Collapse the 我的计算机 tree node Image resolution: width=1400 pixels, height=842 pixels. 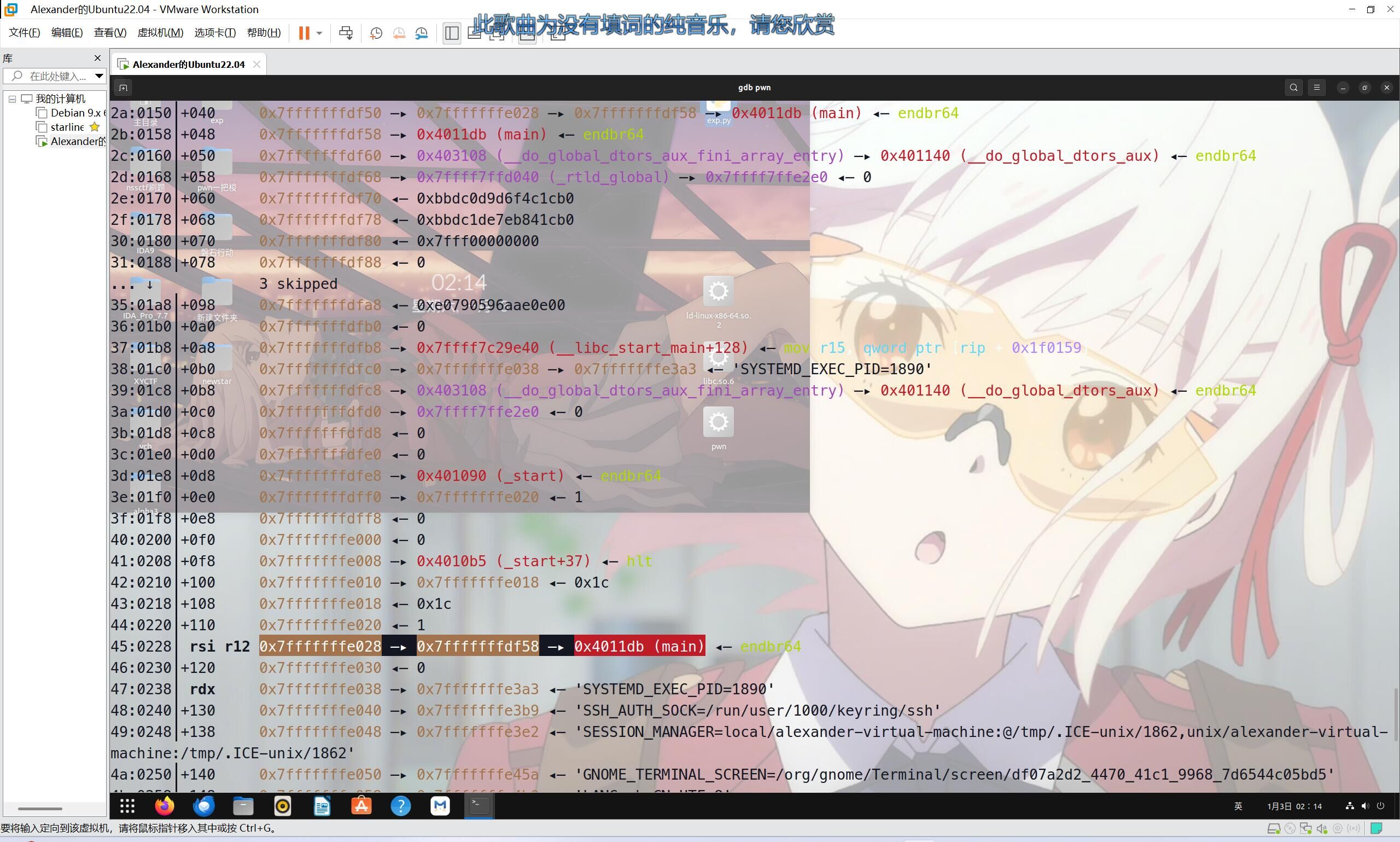12,98
